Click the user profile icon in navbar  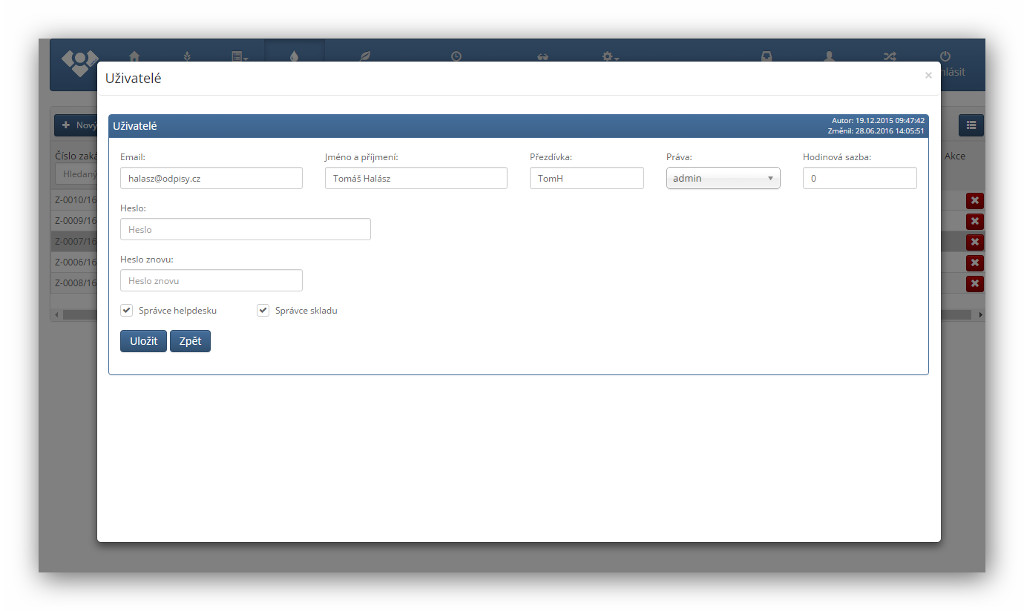[x=829, y=56]
